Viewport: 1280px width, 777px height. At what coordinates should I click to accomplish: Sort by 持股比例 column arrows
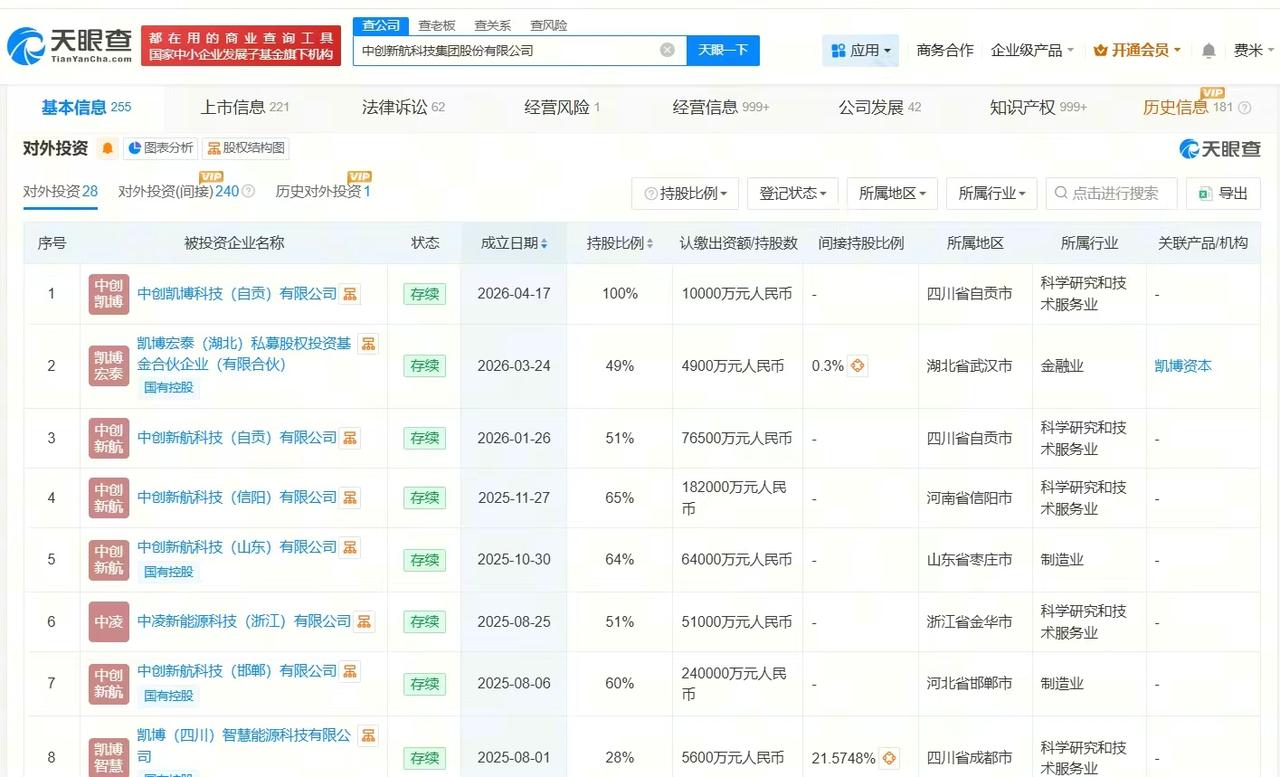tap(650, 243)
